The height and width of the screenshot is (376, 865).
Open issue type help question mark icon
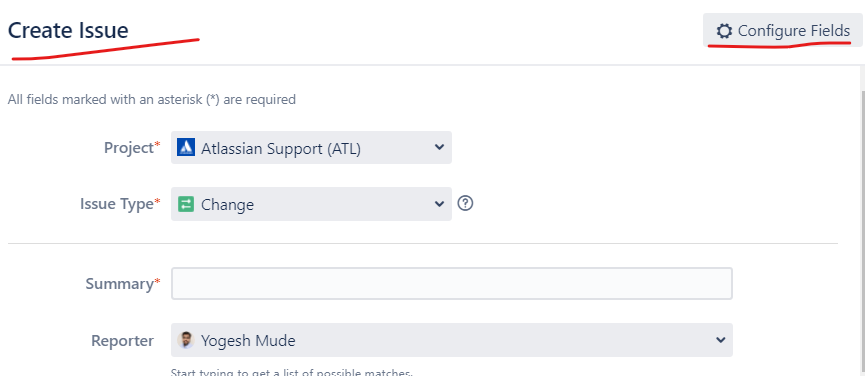466,203
